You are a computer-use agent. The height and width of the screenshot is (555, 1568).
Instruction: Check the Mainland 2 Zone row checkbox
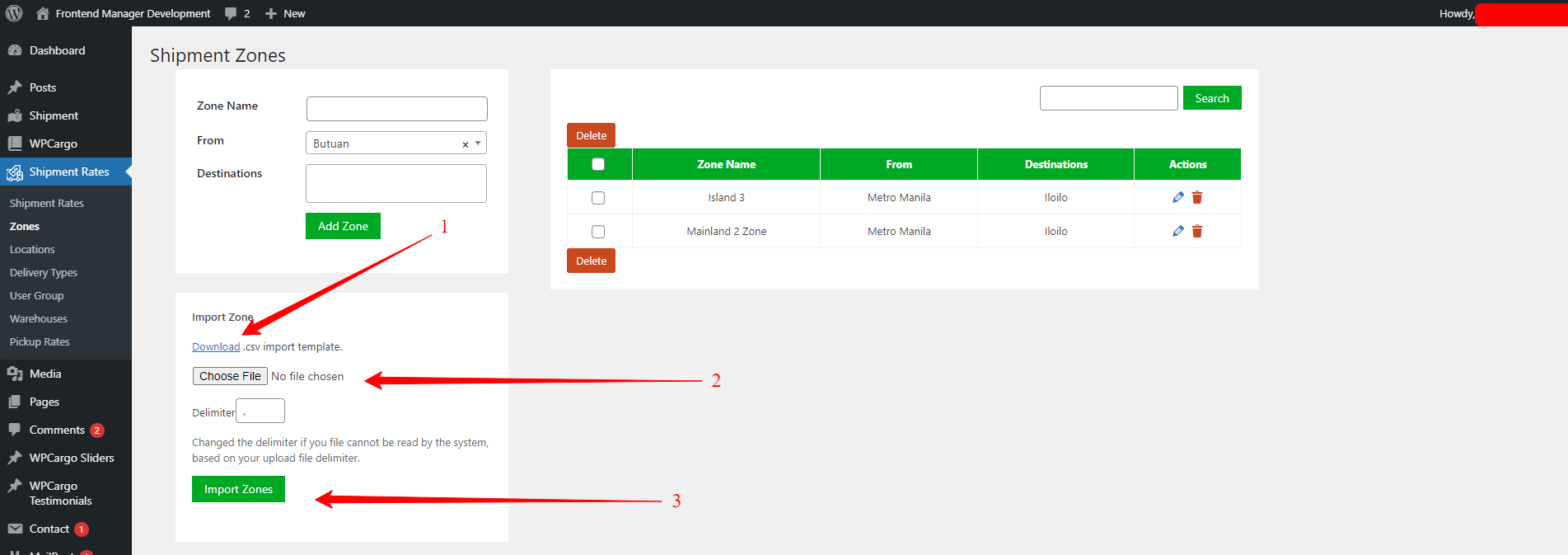[598, 232]
